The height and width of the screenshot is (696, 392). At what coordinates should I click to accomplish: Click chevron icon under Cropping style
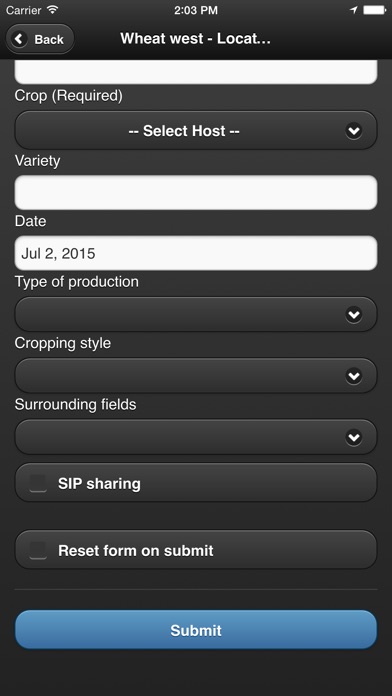(x=354, y=376)
